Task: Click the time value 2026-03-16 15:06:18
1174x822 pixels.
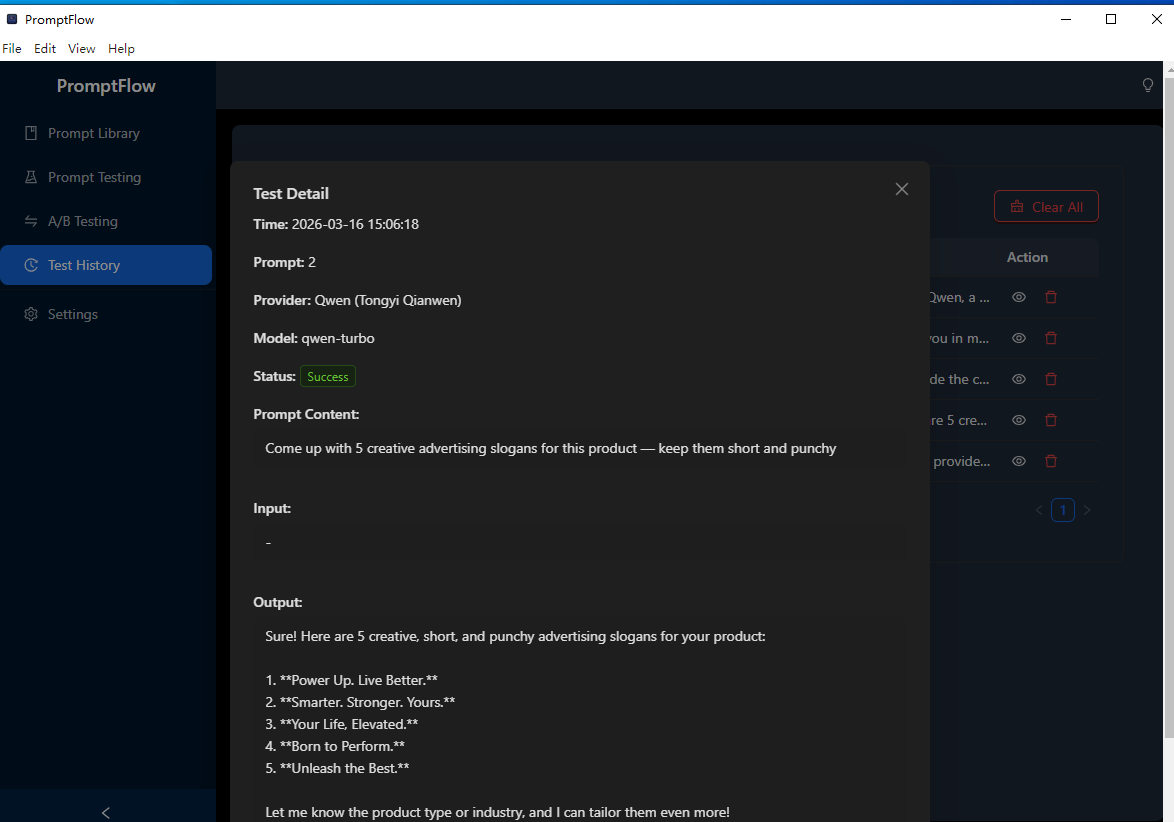Action: click(355, 225)
